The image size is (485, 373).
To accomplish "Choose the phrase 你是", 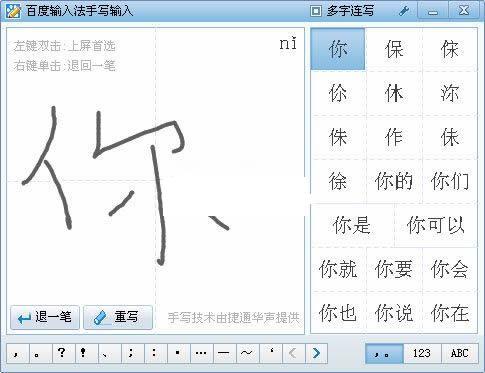I will point(352,225).
